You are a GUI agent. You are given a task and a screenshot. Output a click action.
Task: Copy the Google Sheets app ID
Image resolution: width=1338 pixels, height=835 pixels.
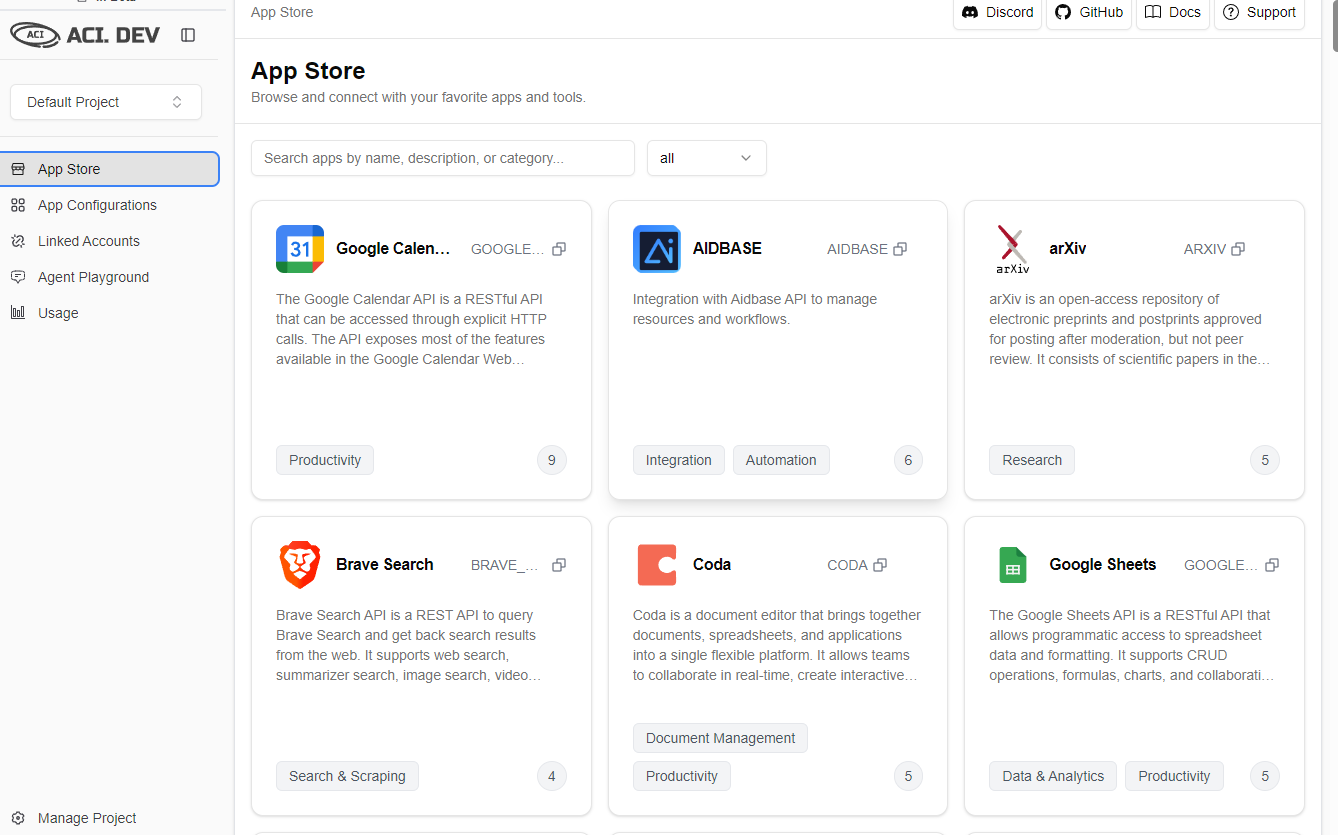point(1272,565)
